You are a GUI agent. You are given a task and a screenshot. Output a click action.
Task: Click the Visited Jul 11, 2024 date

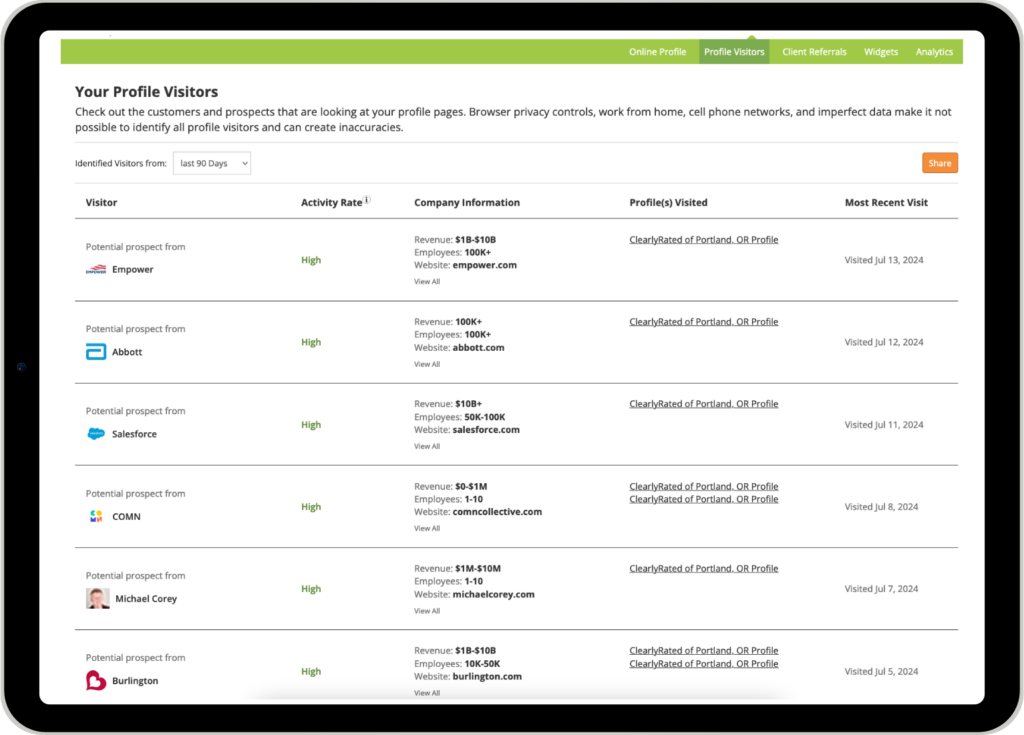point(884,425)
